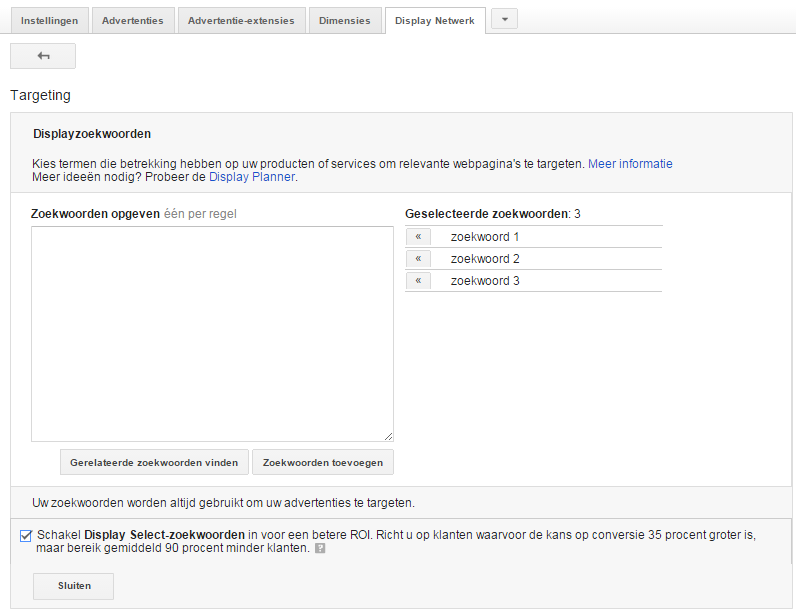Select the Display Netwerk tab
The width and height of the screenshot is (796, 613).
[435, 21]
